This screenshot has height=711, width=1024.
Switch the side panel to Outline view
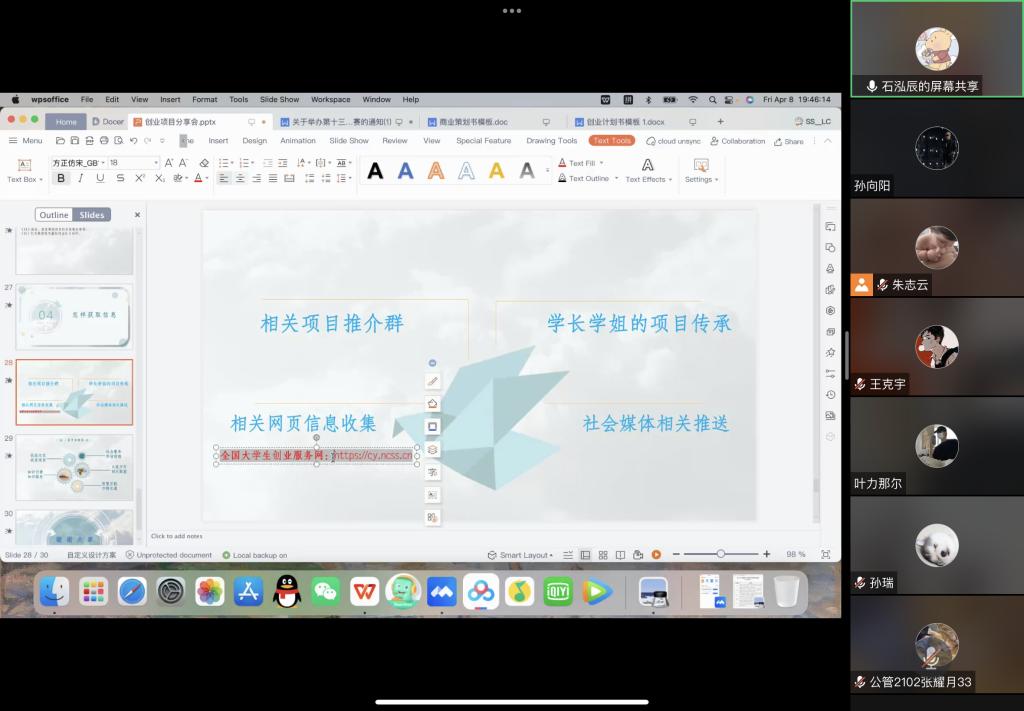click(x=54, y=215)
